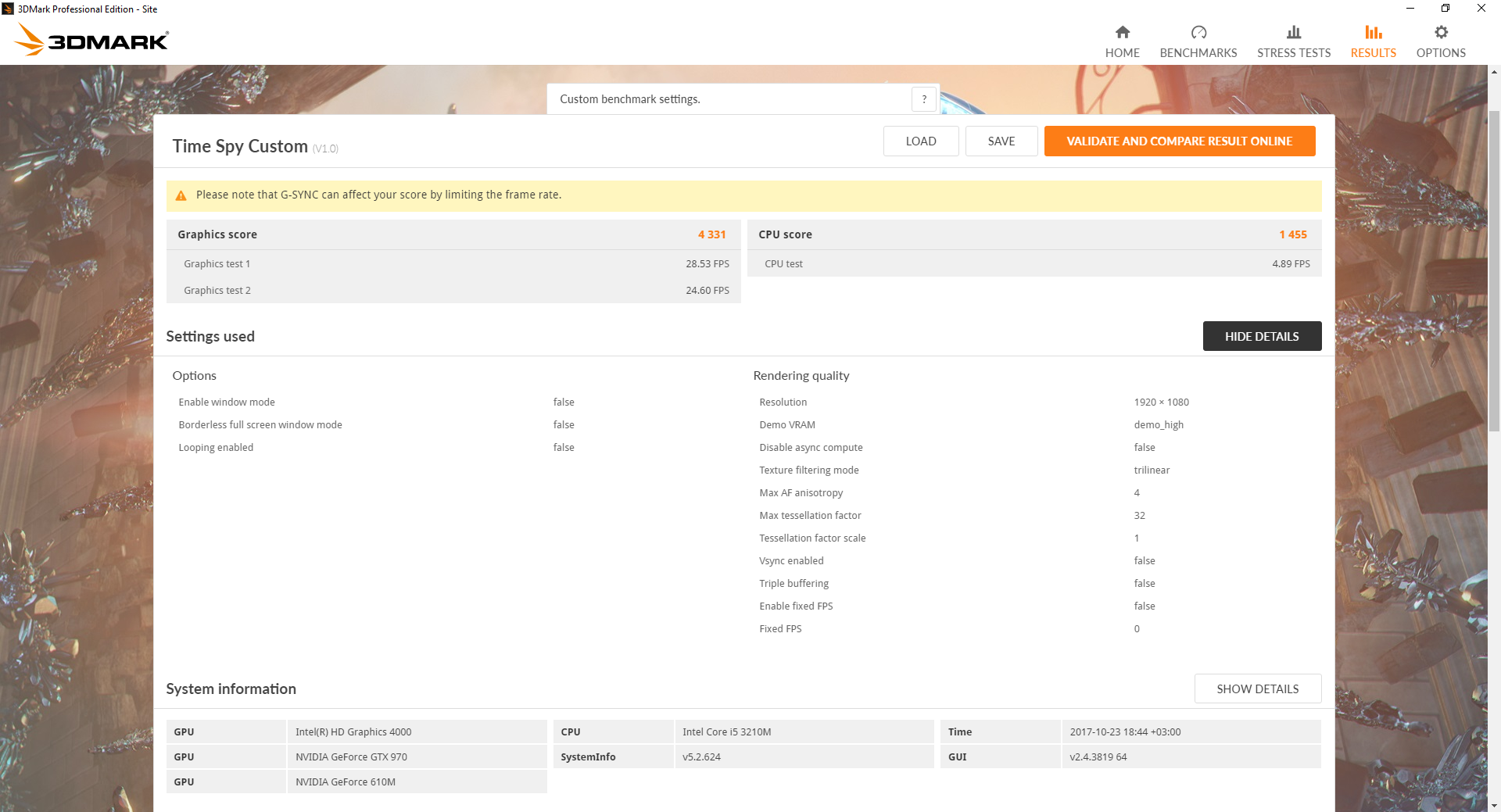Click the Enable fixed FPS label
1501x812 pixels.
(x=796, y=606)
